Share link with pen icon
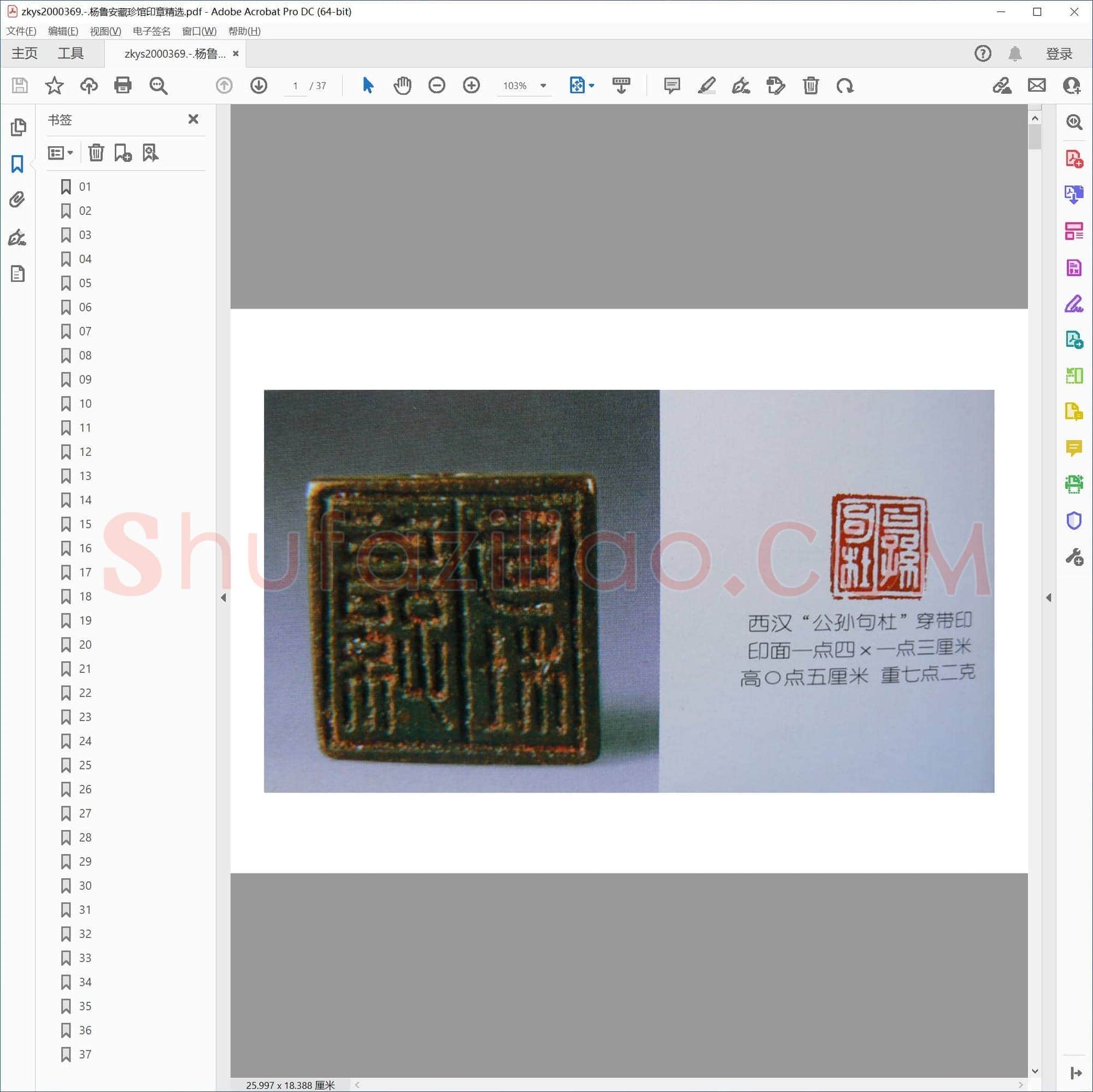Image resolution: width=1093 pixels, height=1092 pixels. pyautogui.click(x=1002, y=85)
